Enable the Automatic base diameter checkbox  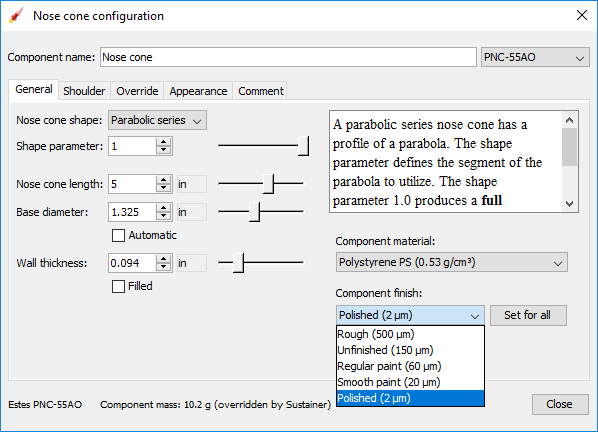click(x=118, y=235)
